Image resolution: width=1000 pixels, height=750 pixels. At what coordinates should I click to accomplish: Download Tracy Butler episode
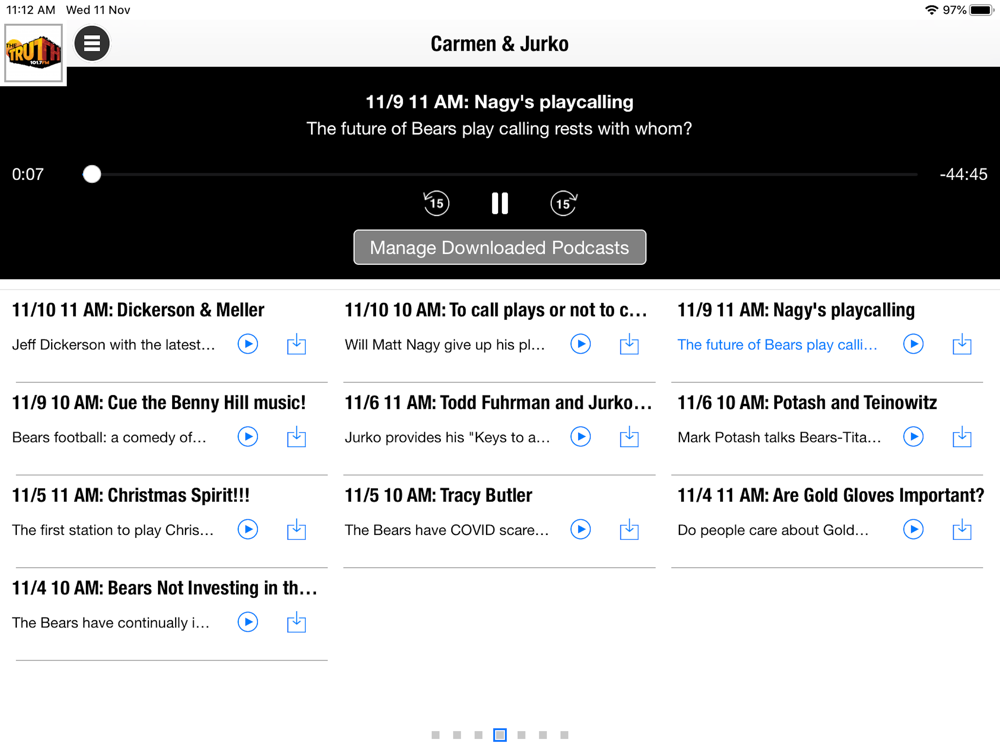(629, 529)
